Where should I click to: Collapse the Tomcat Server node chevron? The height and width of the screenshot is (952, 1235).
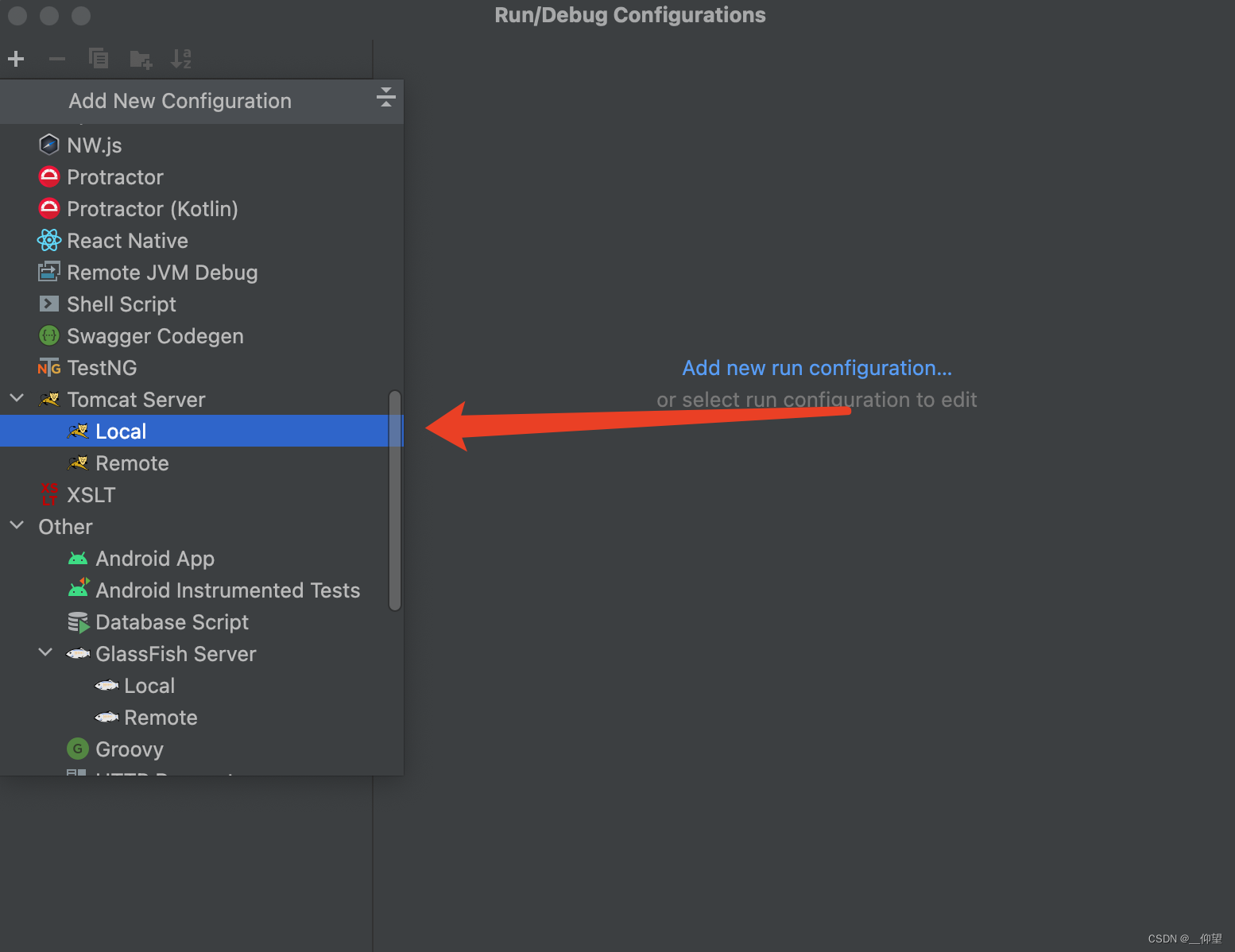(17, 398)
